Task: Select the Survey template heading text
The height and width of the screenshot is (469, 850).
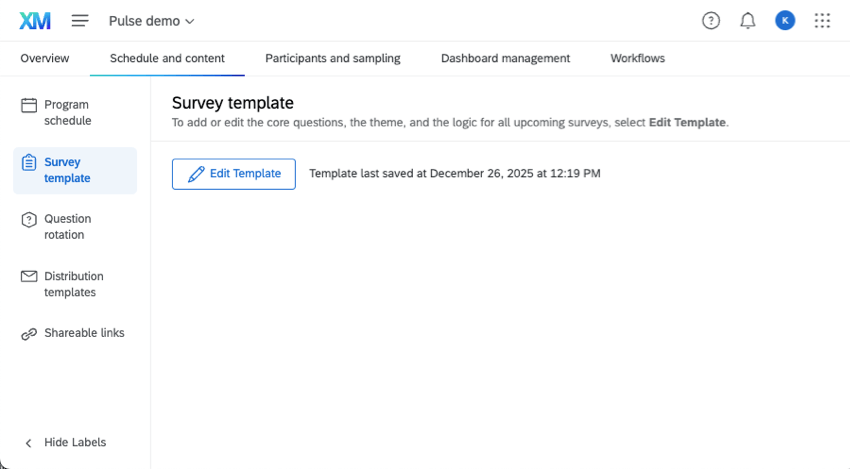Action: point(233,103)
